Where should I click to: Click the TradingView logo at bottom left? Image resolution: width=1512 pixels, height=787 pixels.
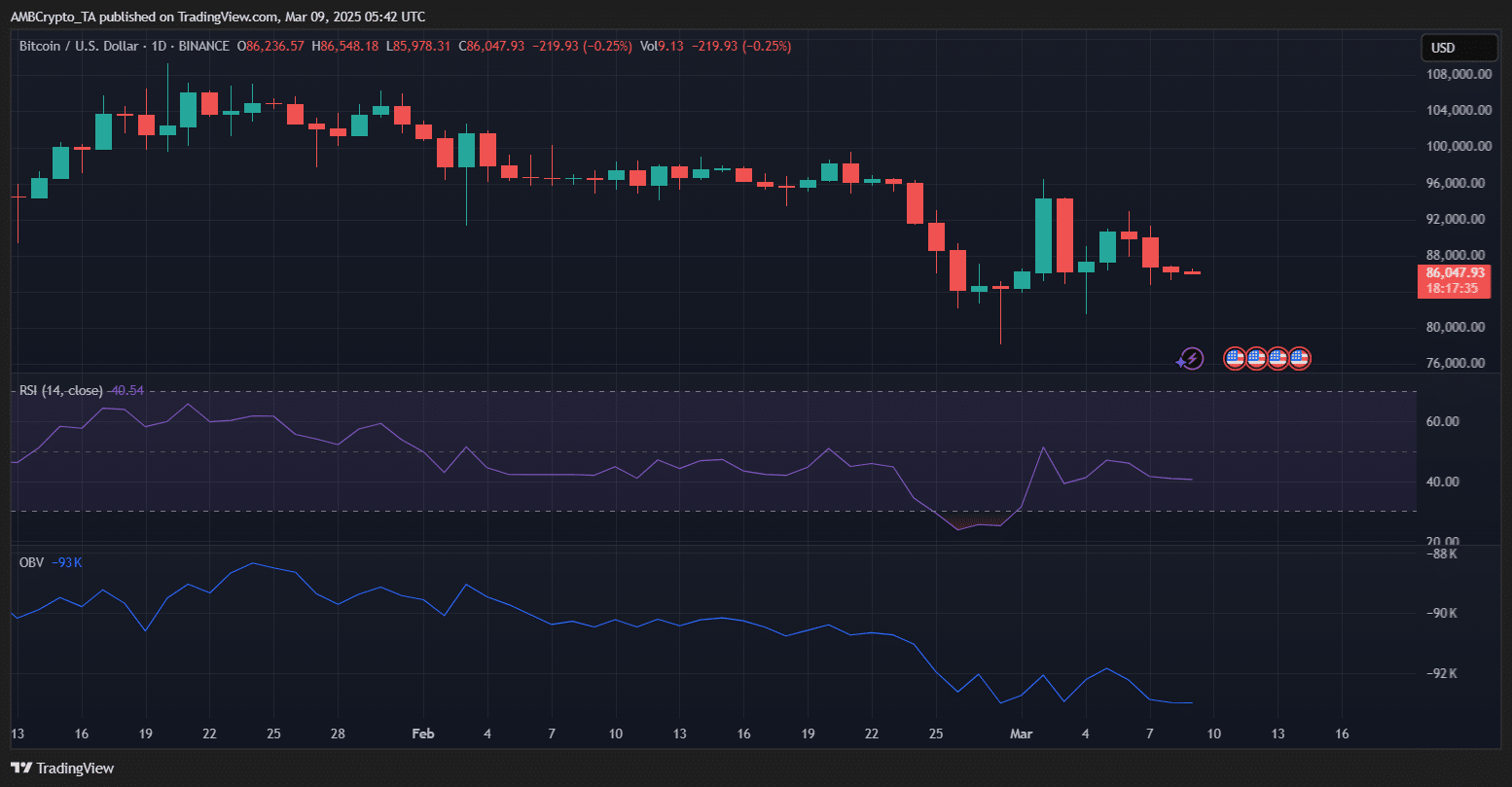(x=62, y=769)
